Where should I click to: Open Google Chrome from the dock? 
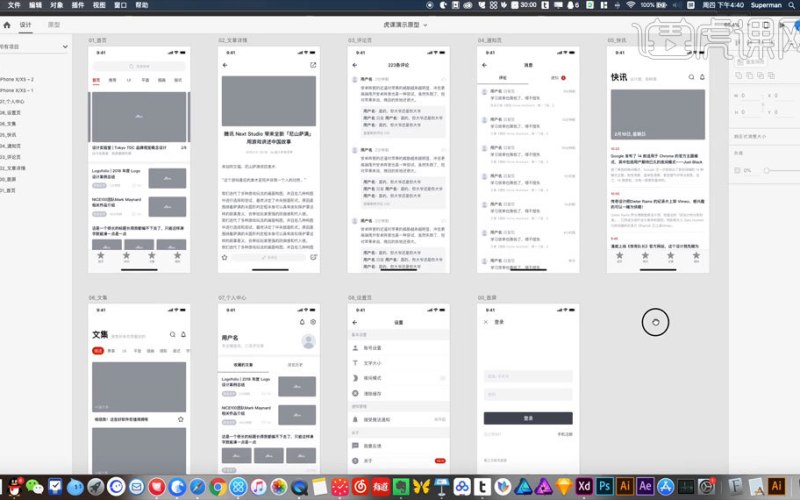pos(218,487)
